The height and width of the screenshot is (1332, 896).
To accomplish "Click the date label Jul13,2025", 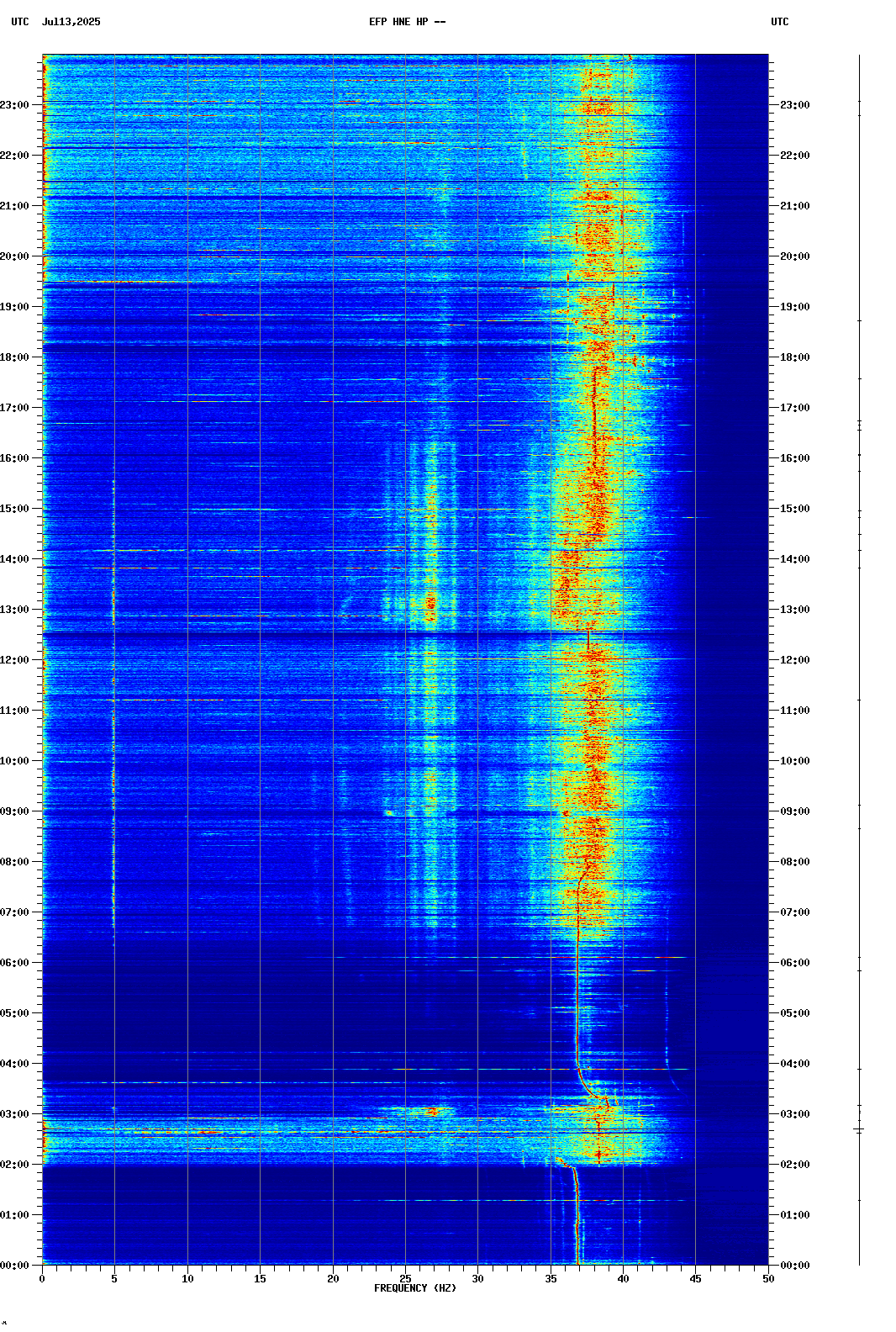I will coord(71,22).
